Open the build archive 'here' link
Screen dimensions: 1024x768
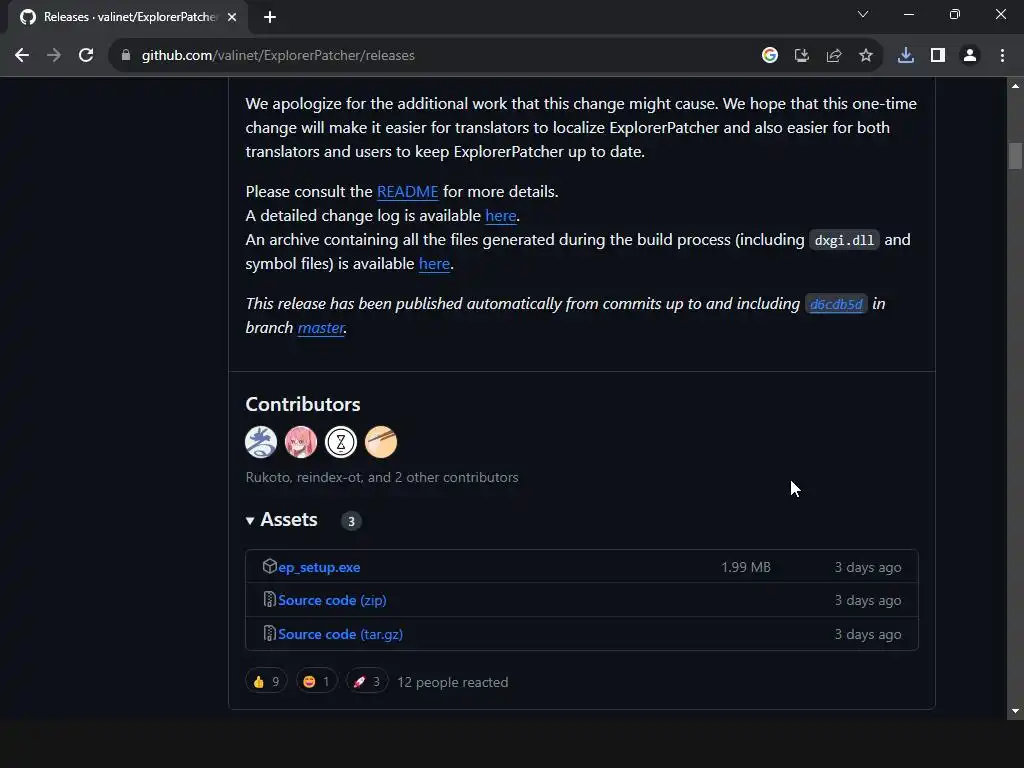[434, 264]
